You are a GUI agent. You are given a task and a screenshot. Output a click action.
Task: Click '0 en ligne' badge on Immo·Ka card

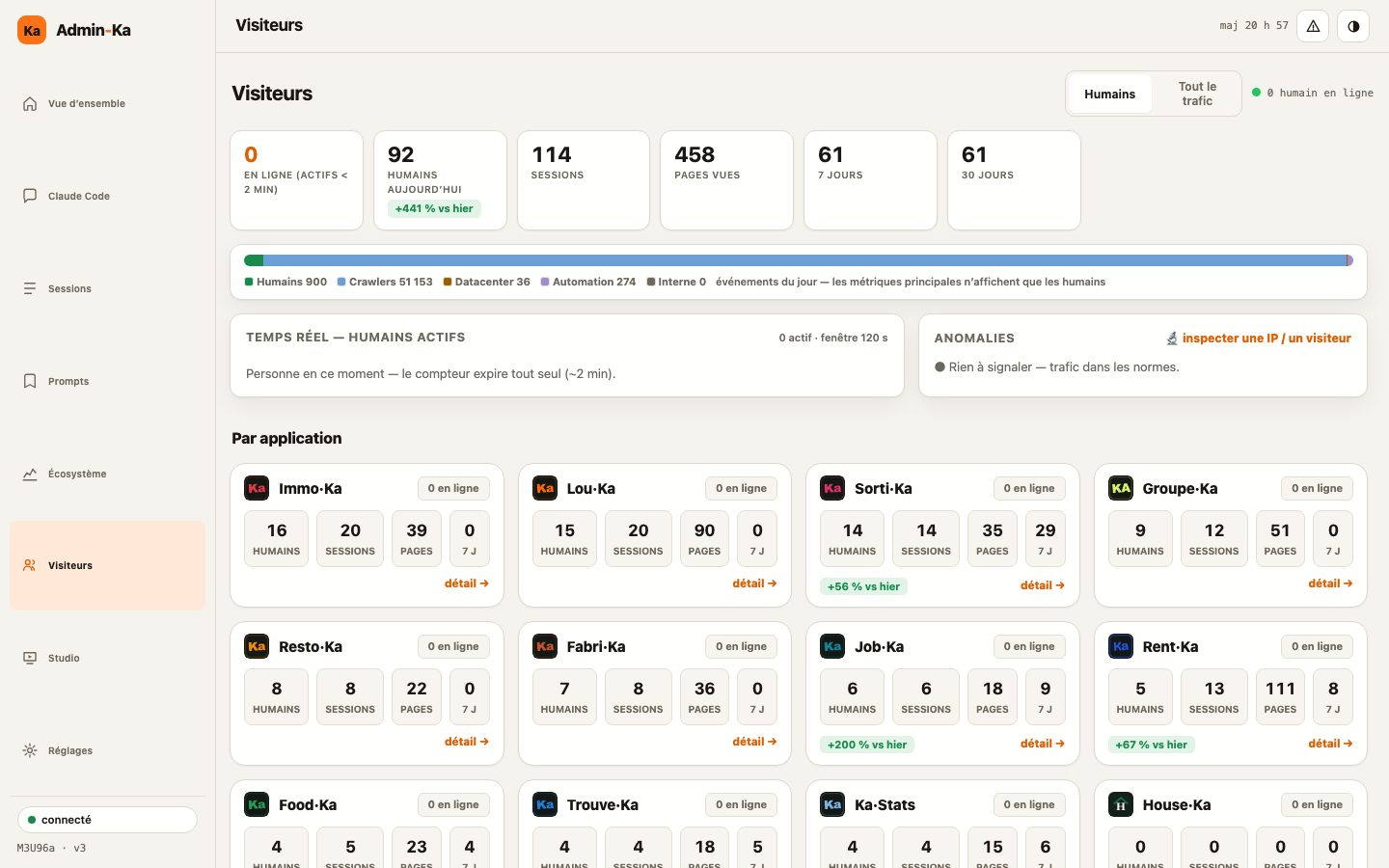tap(453, 488)
